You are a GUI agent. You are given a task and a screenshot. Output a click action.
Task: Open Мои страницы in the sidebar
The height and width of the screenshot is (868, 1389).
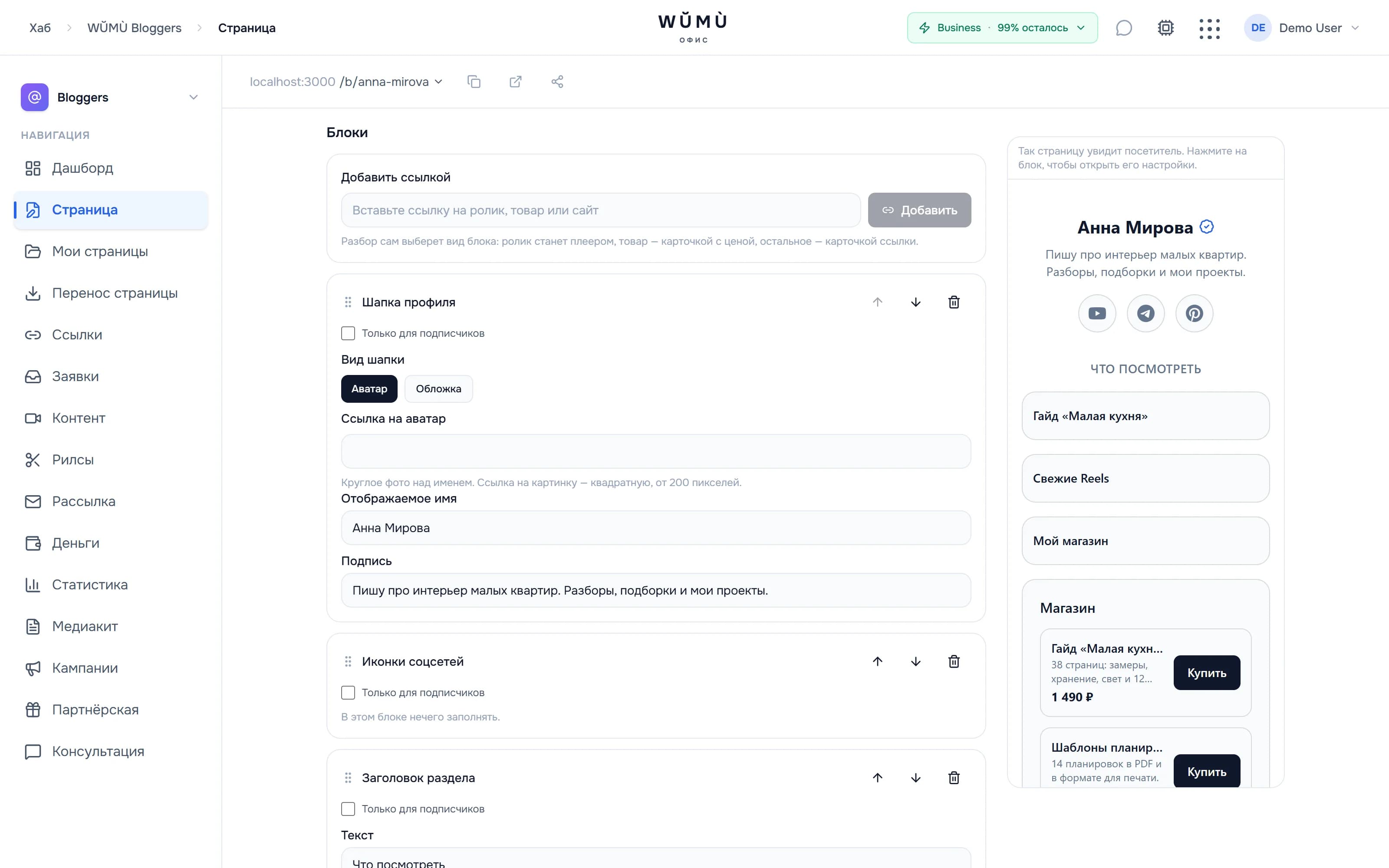[x=111, y=251]
